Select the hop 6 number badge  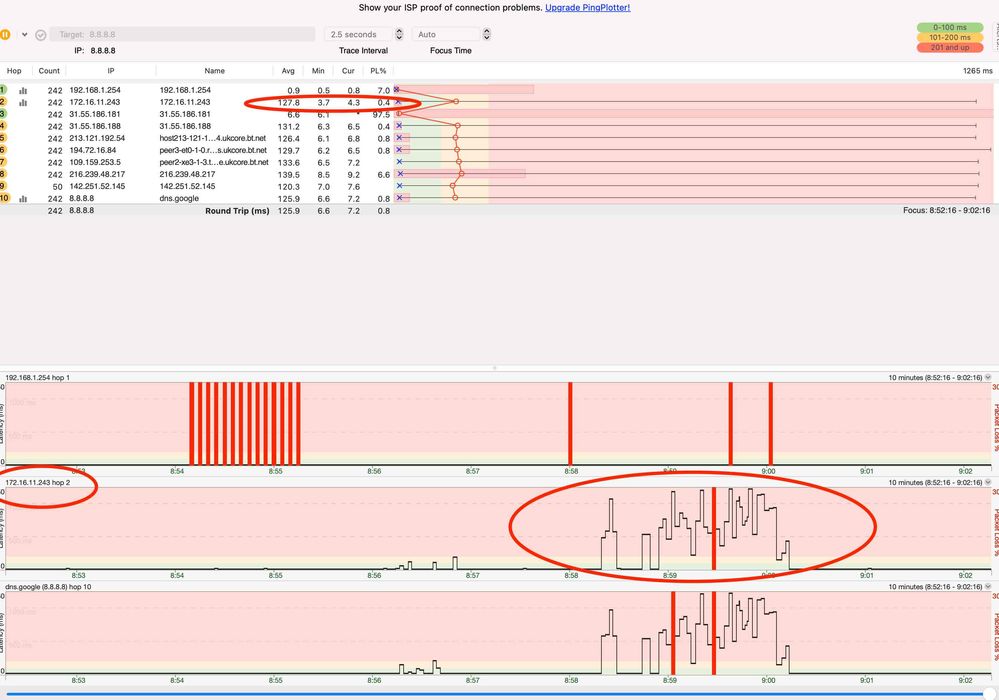[3, 150]
